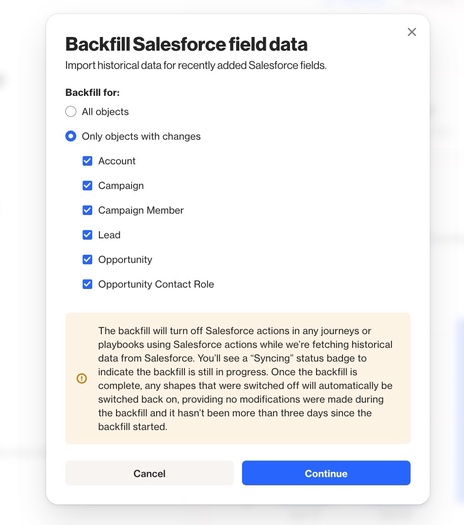This screenshot has width=464, height=525.
Task: Uncheck the Lead checkbox
Action: (x=87, y=235)
